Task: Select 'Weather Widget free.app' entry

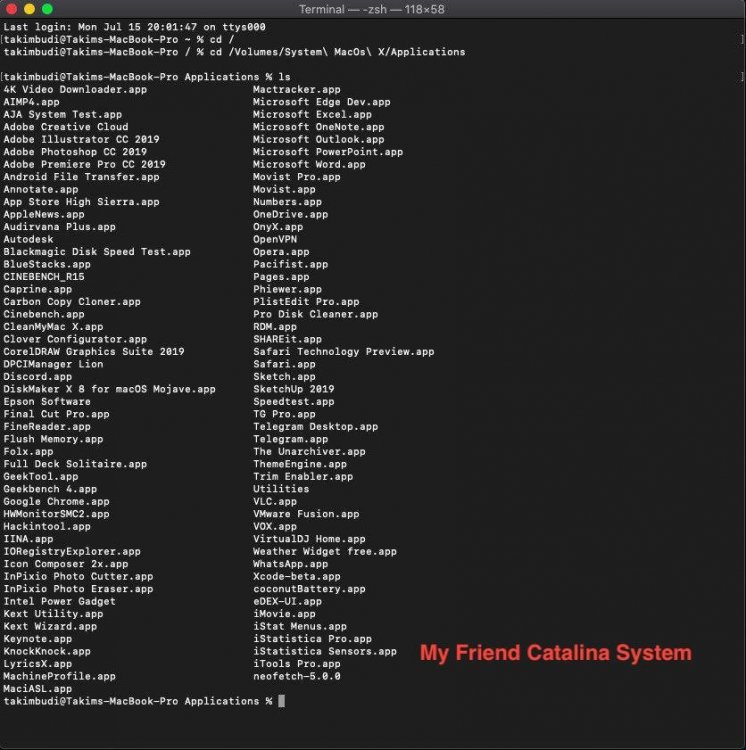Action: [x=325, y=551]
